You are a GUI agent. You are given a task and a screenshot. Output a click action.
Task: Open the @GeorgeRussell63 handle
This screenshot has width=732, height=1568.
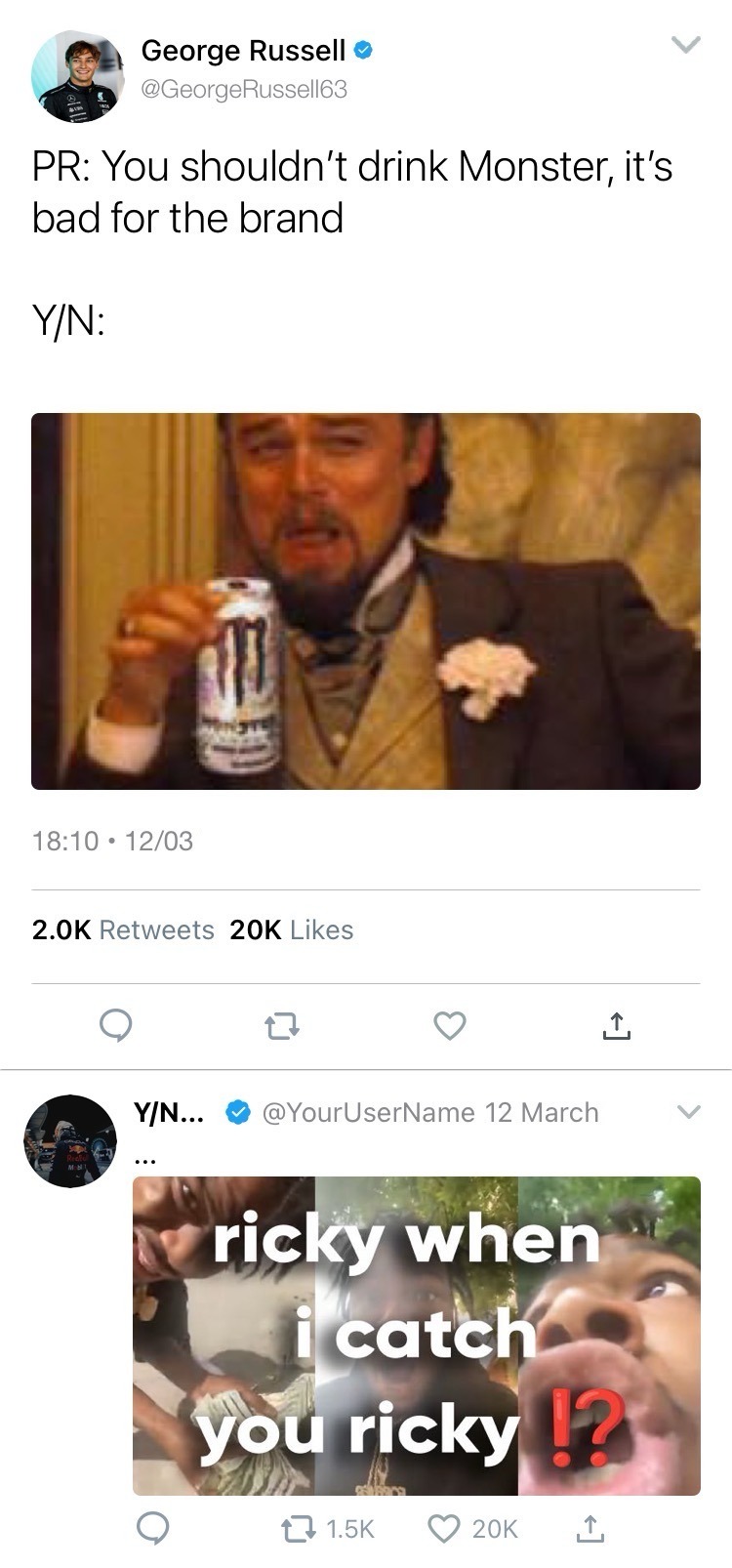point(244,89)
